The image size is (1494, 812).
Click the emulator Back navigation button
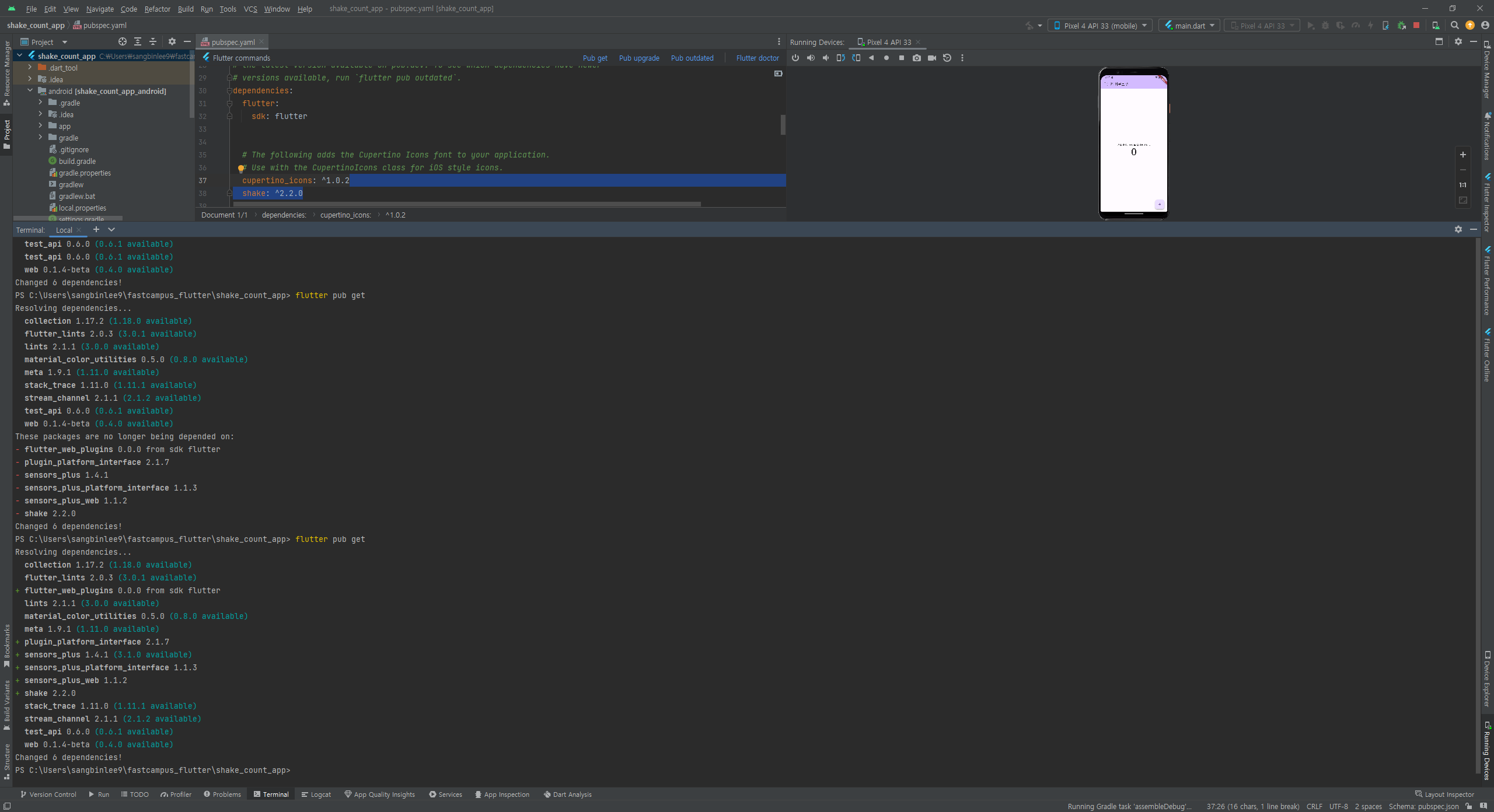coord(871,58)
